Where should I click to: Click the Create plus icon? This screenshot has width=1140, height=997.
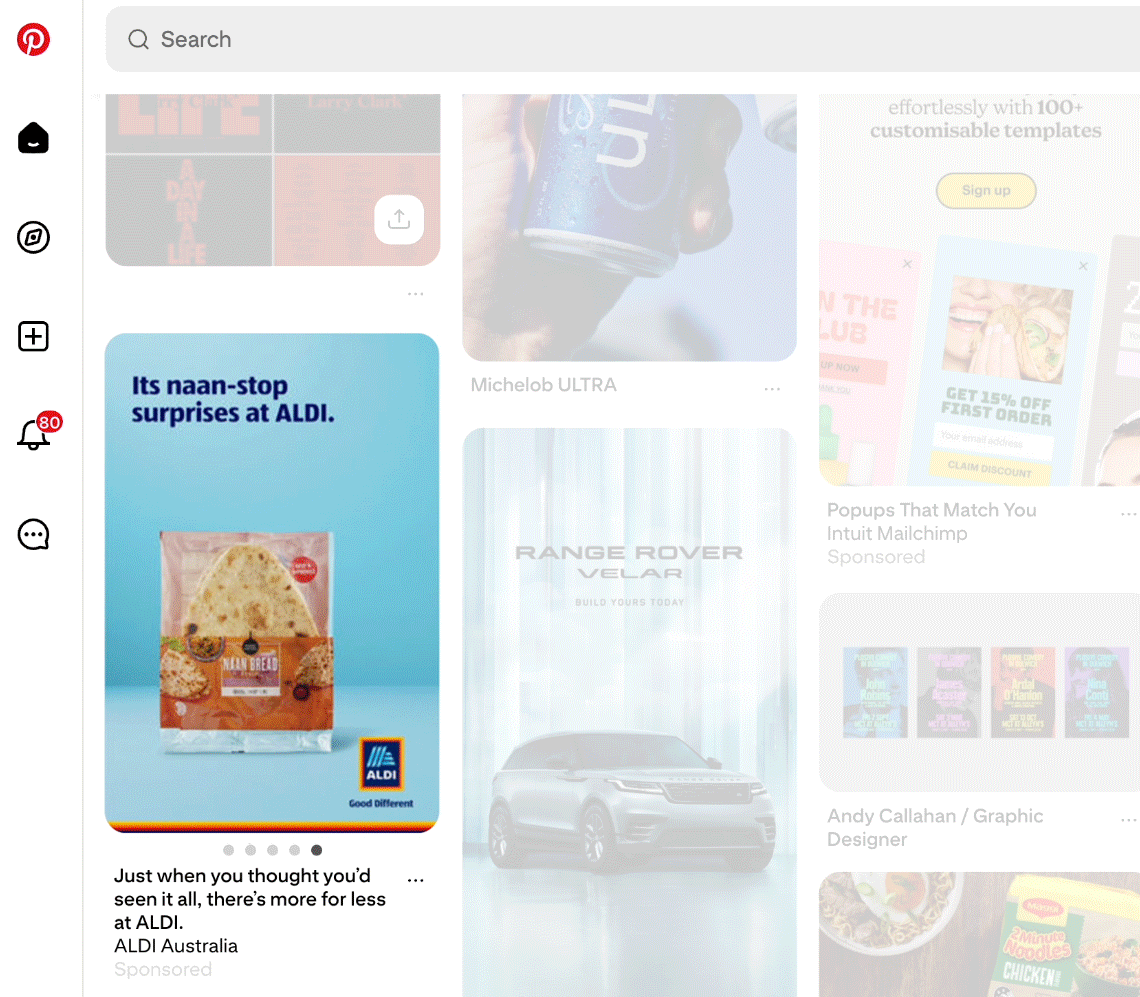click(x=33, y=336)
